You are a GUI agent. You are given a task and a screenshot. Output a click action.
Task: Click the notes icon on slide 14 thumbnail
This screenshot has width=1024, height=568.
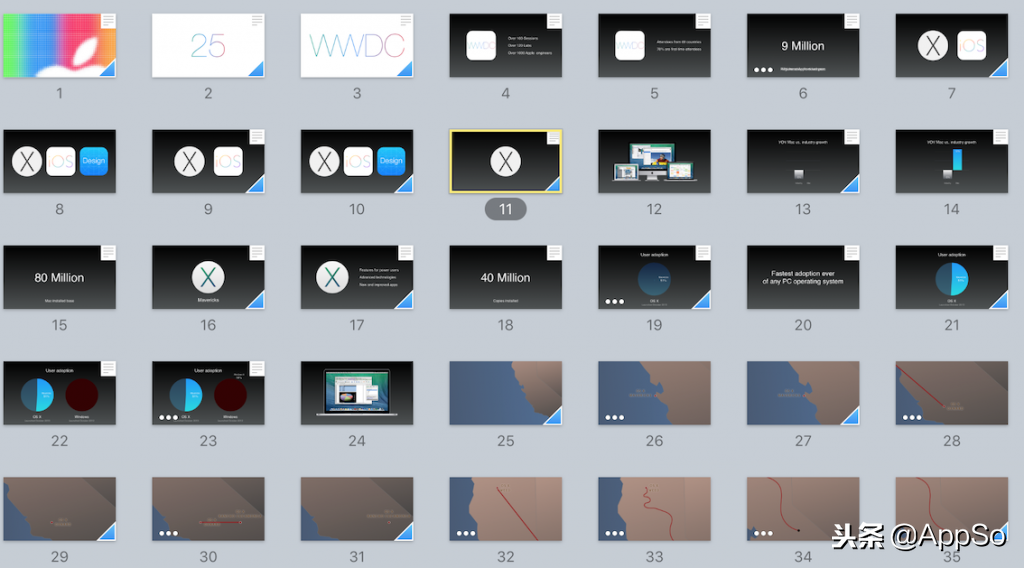click(1001, 136)
